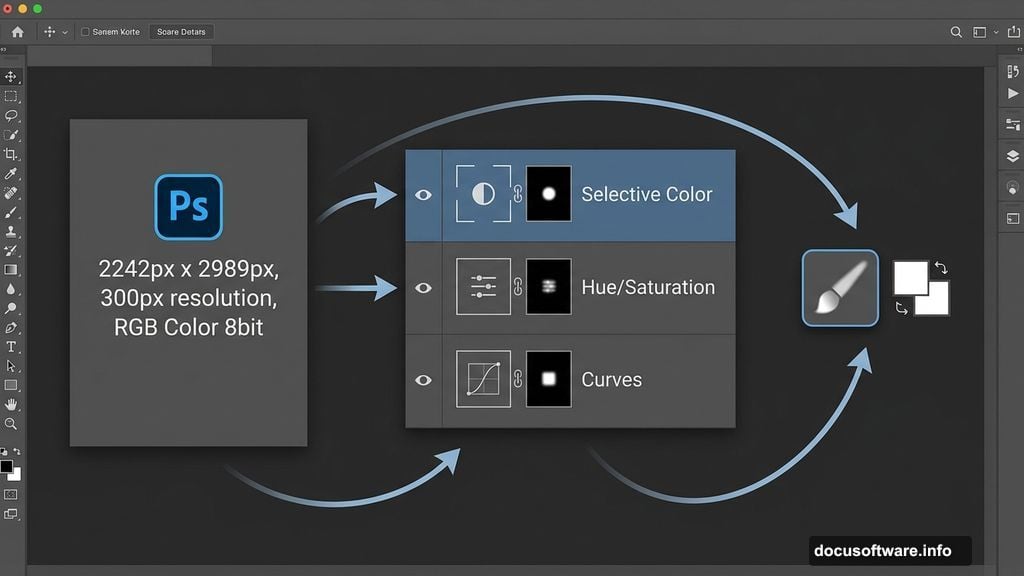This screenshot has height=576, width=1024.
Task: Enable the Sanem Korte checkbox
Action: click(x=85, y=32)
